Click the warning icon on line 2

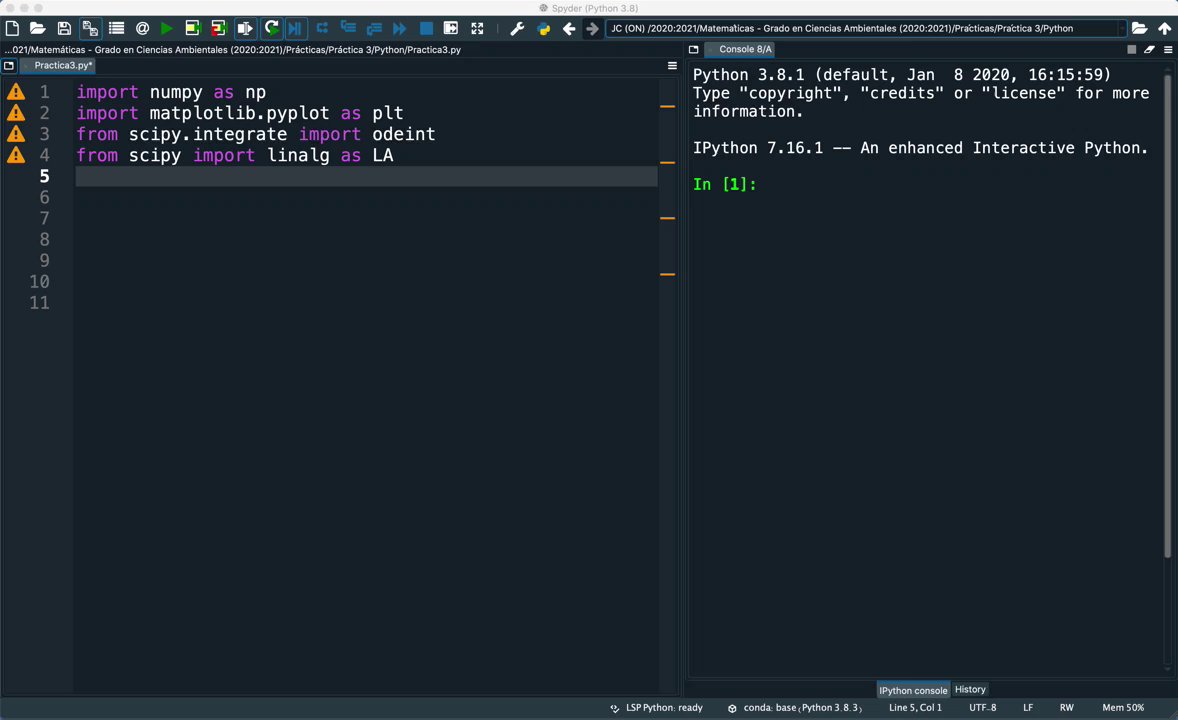pyautogui.click(x=16, y=113)
